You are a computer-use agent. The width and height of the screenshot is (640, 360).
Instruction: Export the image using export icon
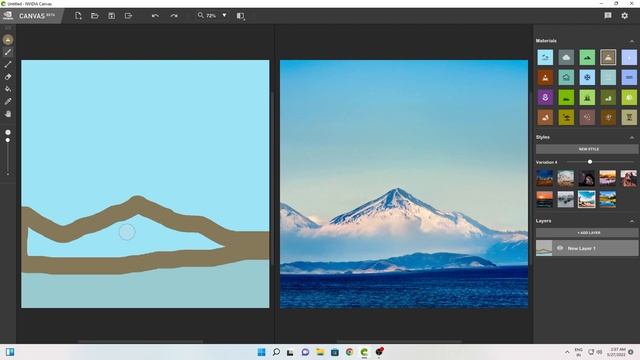pos(128,16)
